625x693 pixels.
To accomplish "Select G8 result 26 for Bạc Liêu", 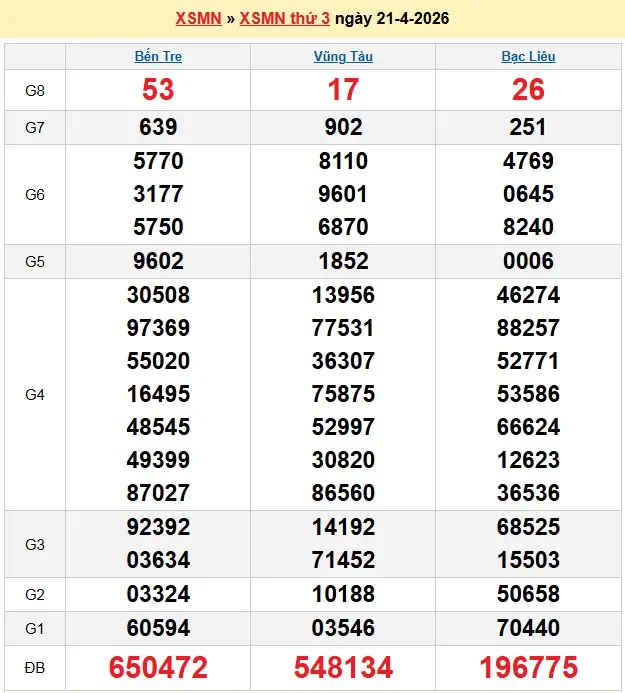I will click(x=528, y=90).
